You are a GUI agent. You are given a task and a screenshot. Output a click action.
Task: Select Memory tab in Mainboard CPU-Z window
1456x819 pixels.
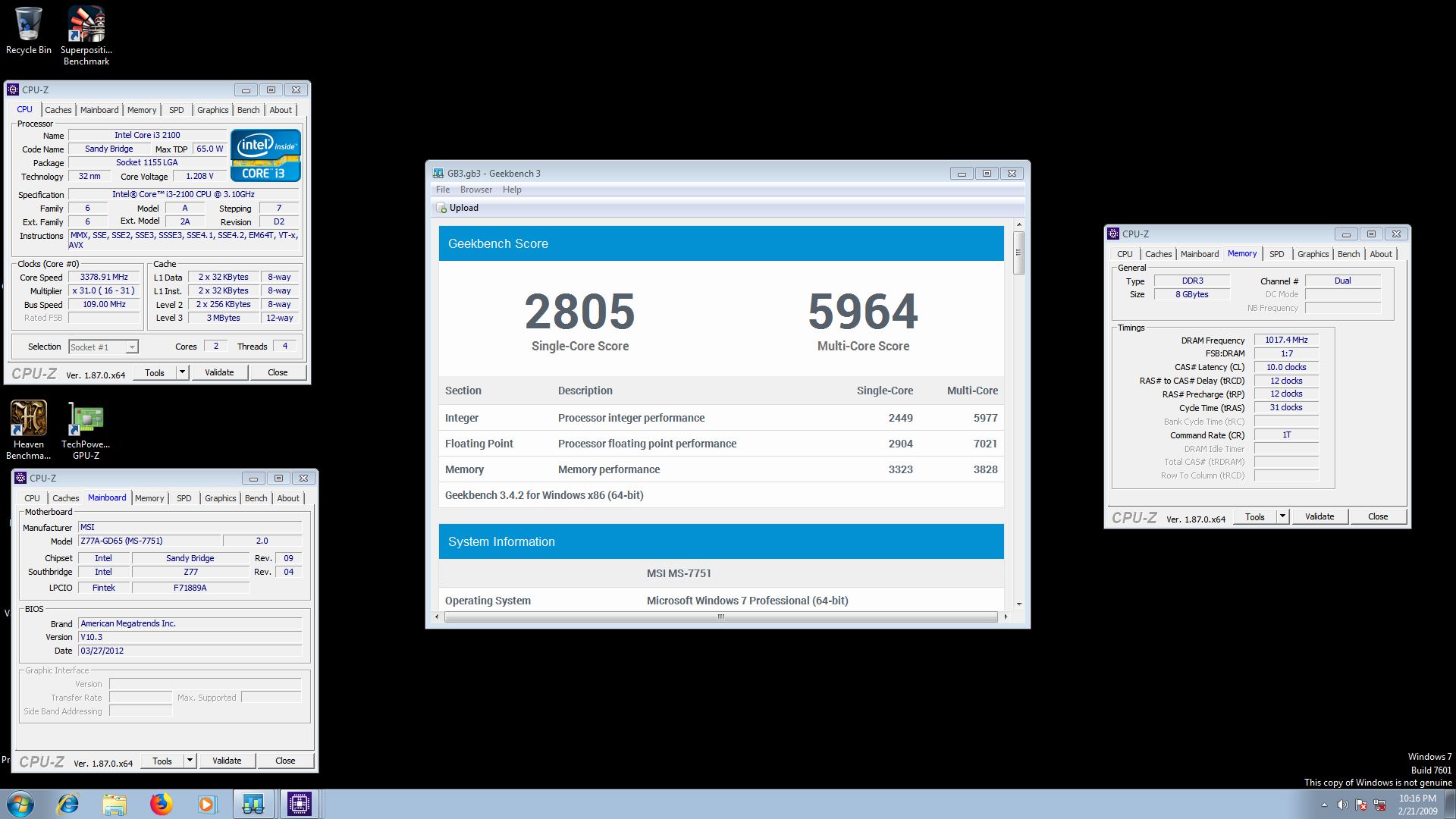(149, 498)
